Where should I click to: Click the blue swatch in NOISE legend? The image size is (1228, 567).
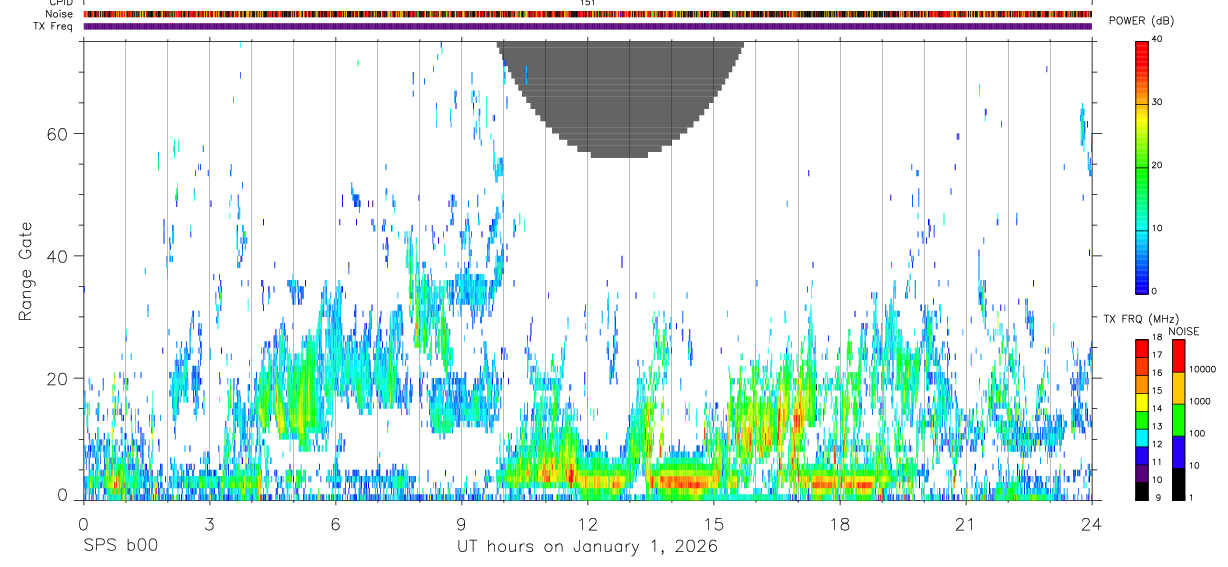click(x=1178, y=452)
